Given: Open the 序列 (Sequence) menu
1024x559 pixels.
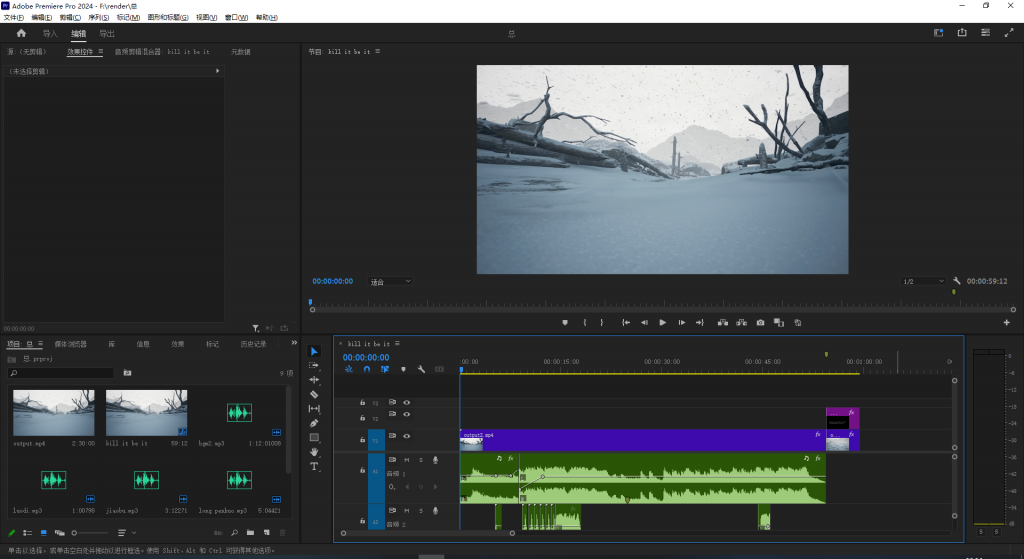Looking at the screenshot, I should coord(98,17).
